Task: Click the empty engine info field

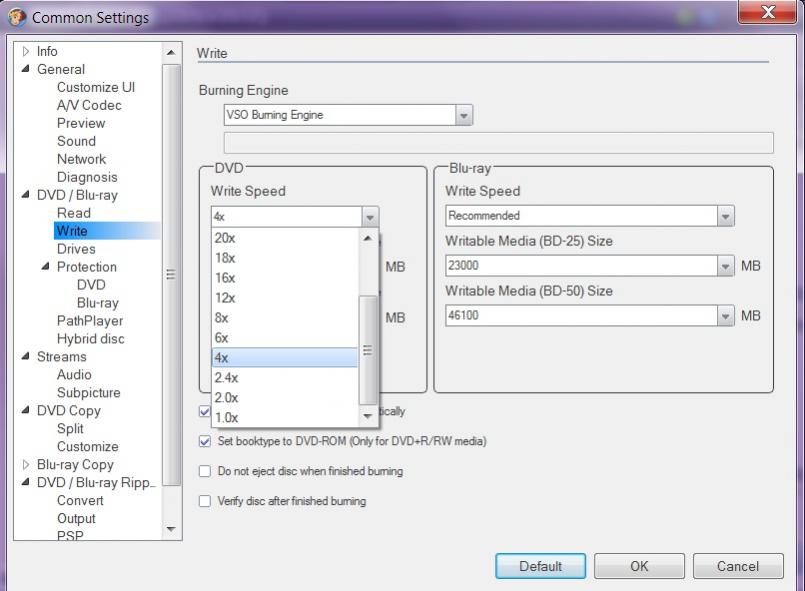Action: (x=499, y=143)
